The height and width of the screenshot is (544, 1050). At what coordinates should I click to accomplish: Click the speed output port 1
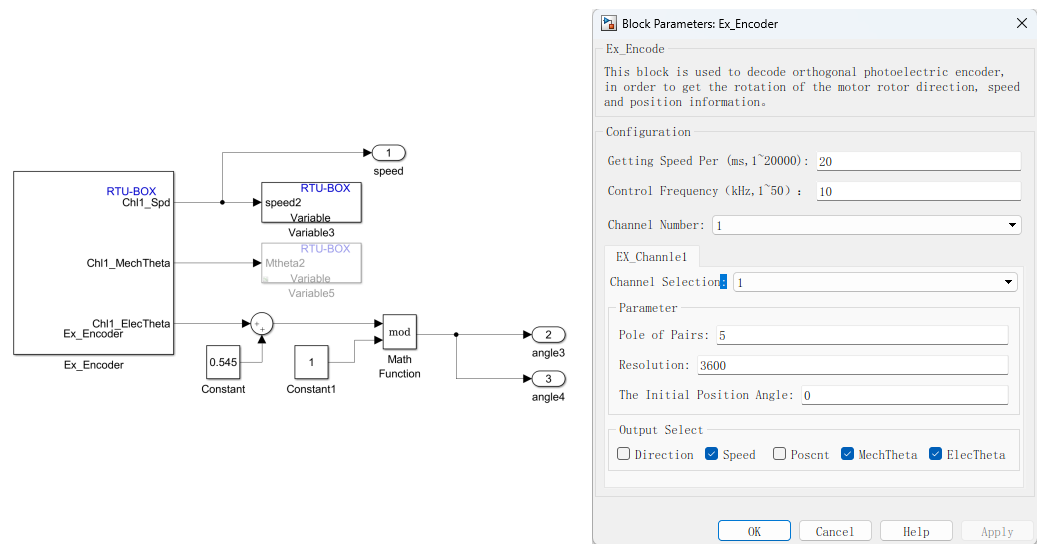tap(389, 153)
